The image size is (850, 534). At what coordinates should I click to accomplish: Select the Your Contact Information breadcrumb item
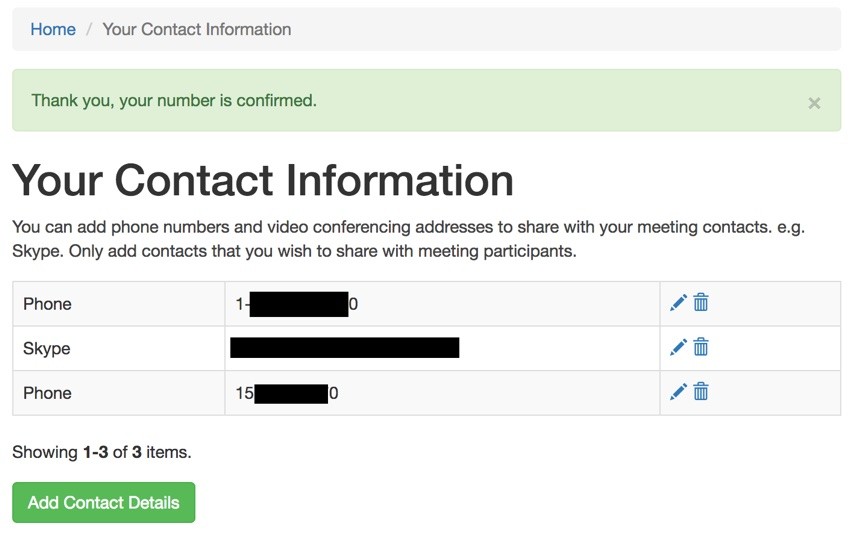197,29
